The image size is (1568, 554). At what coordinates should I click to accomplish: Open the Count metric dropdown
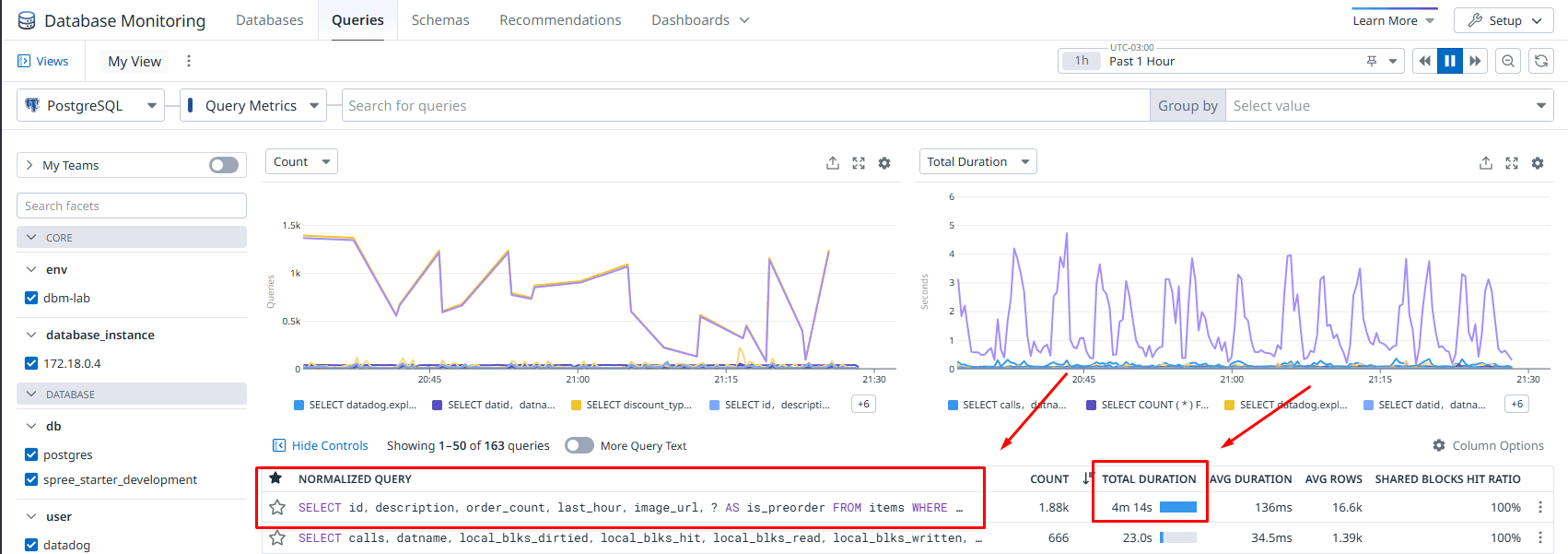click(x=301, y=161)
